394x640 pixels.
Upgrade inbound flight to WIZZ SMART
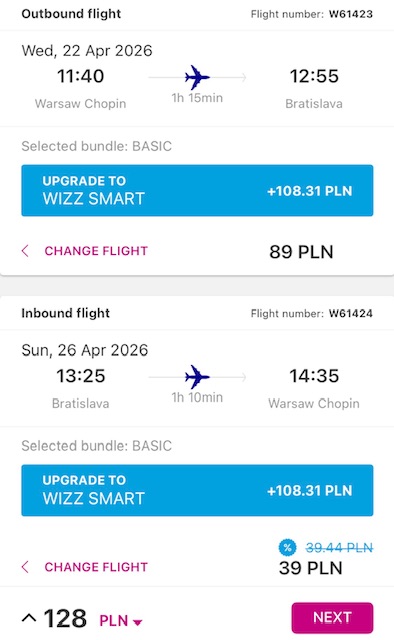[x=197, y=490]
